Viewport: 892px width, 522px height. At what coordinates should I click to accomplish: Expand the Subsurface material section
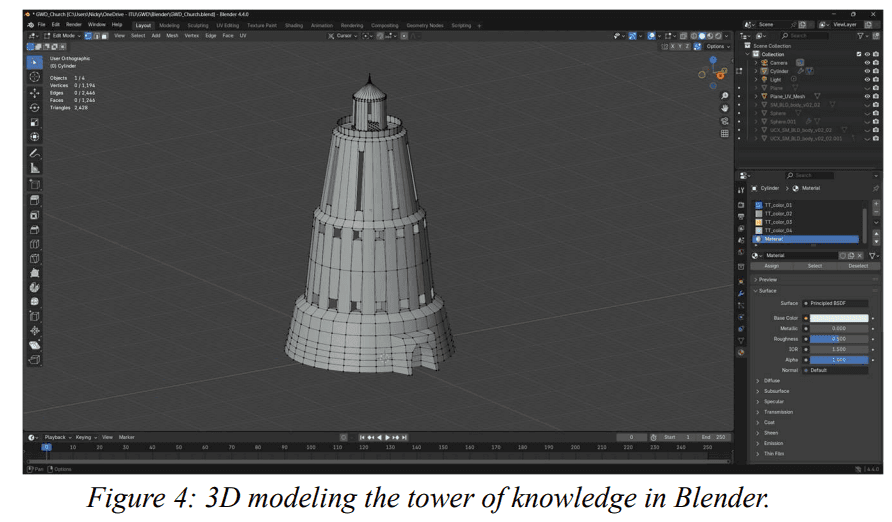click(x=777, y=391)
